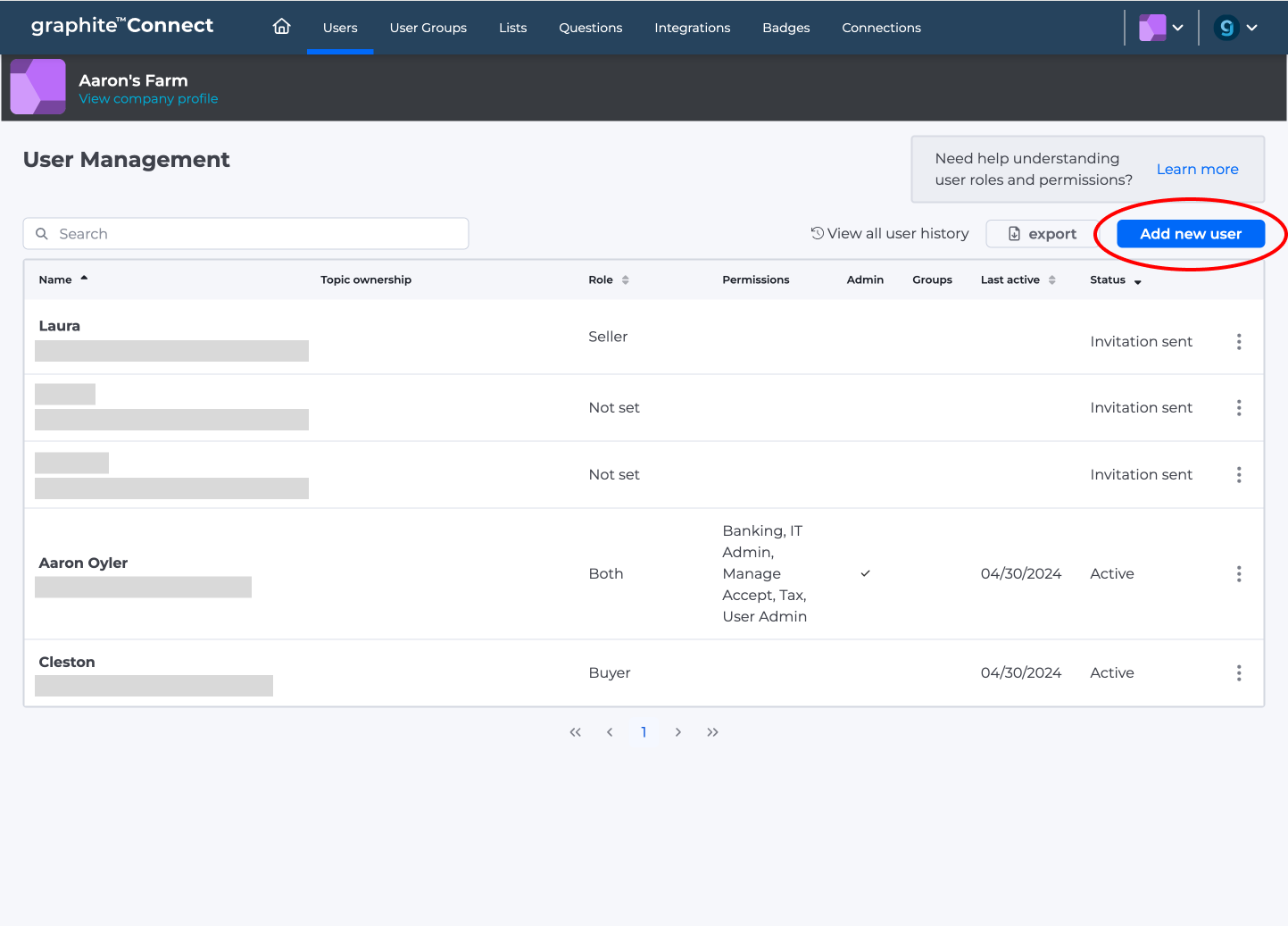Open the three-dot menu for Aaron Oyler
Image resolution: width=1288 pixels, height=926 pixels.
[1239, 574]
